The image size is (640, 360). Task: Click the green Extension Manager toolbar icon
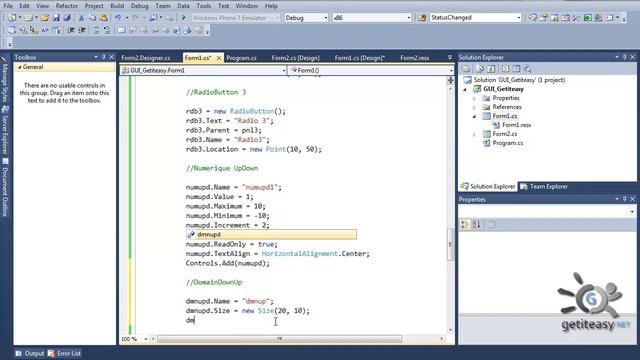pos(587,18)
